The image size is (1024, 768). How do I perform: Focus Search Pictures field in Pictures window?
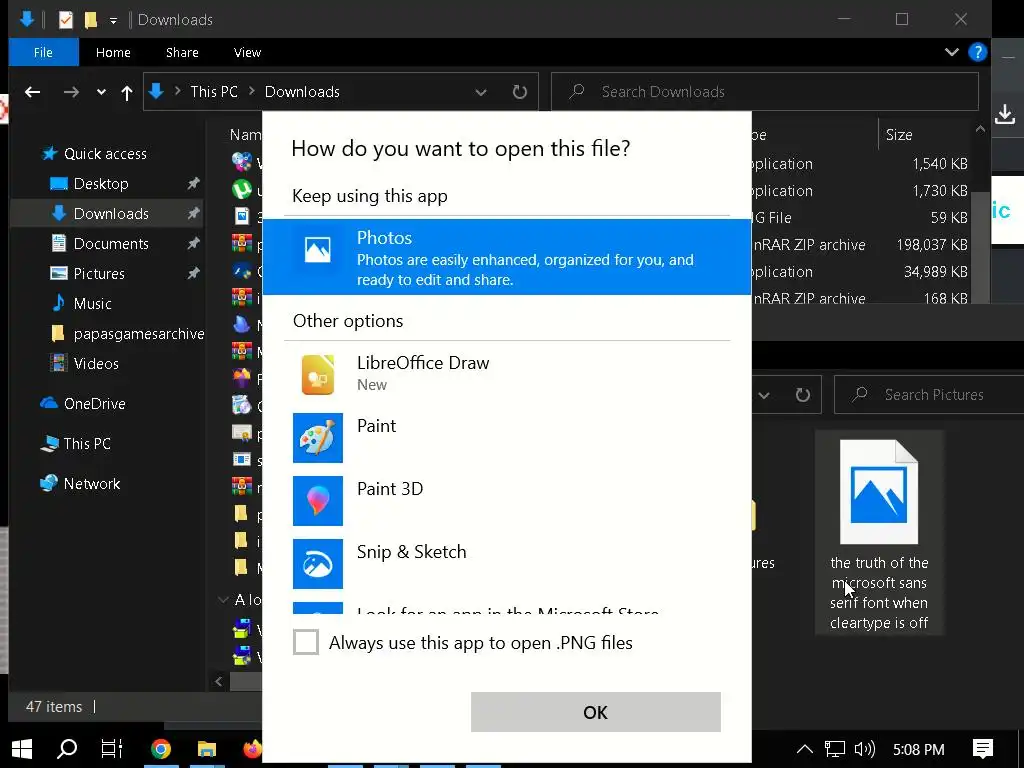click(x=929, y=394)
